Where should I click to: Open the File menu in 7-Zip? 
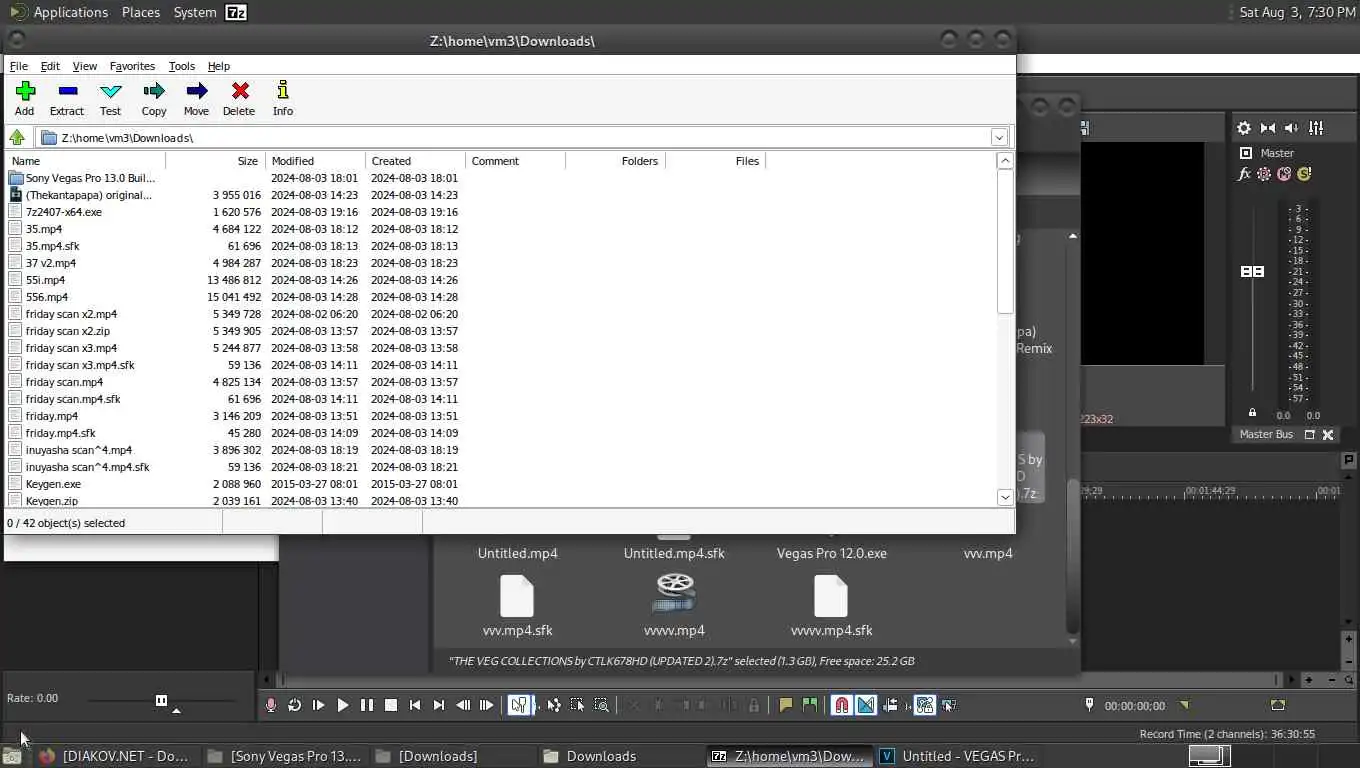pyautogui.click(x=19, y=66)
